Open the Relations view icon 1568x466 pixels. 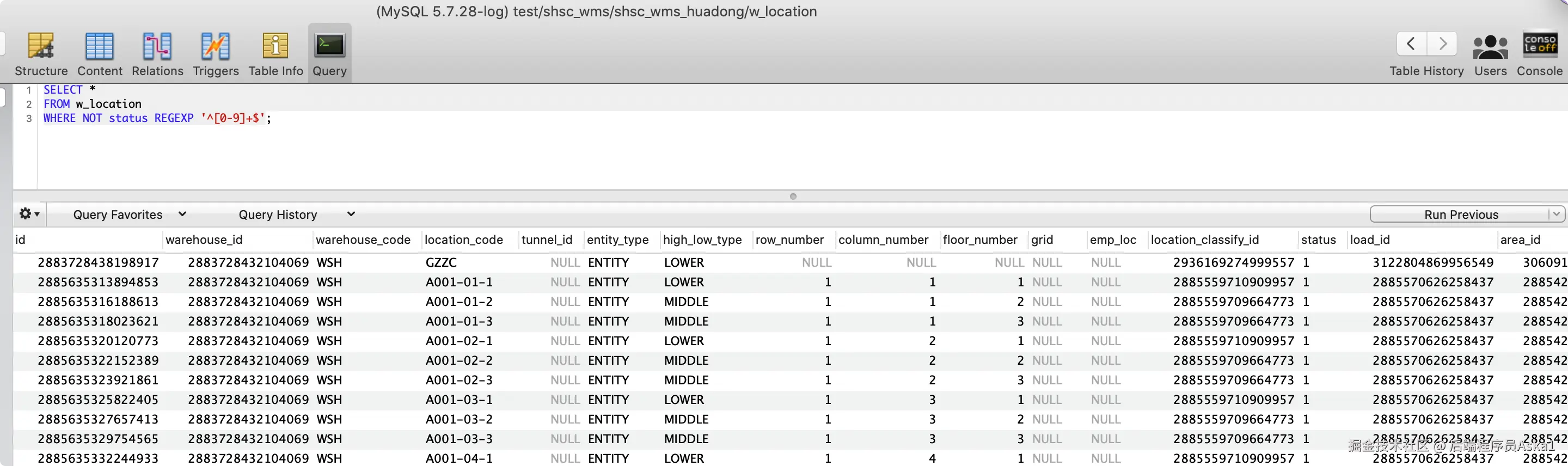157,47
